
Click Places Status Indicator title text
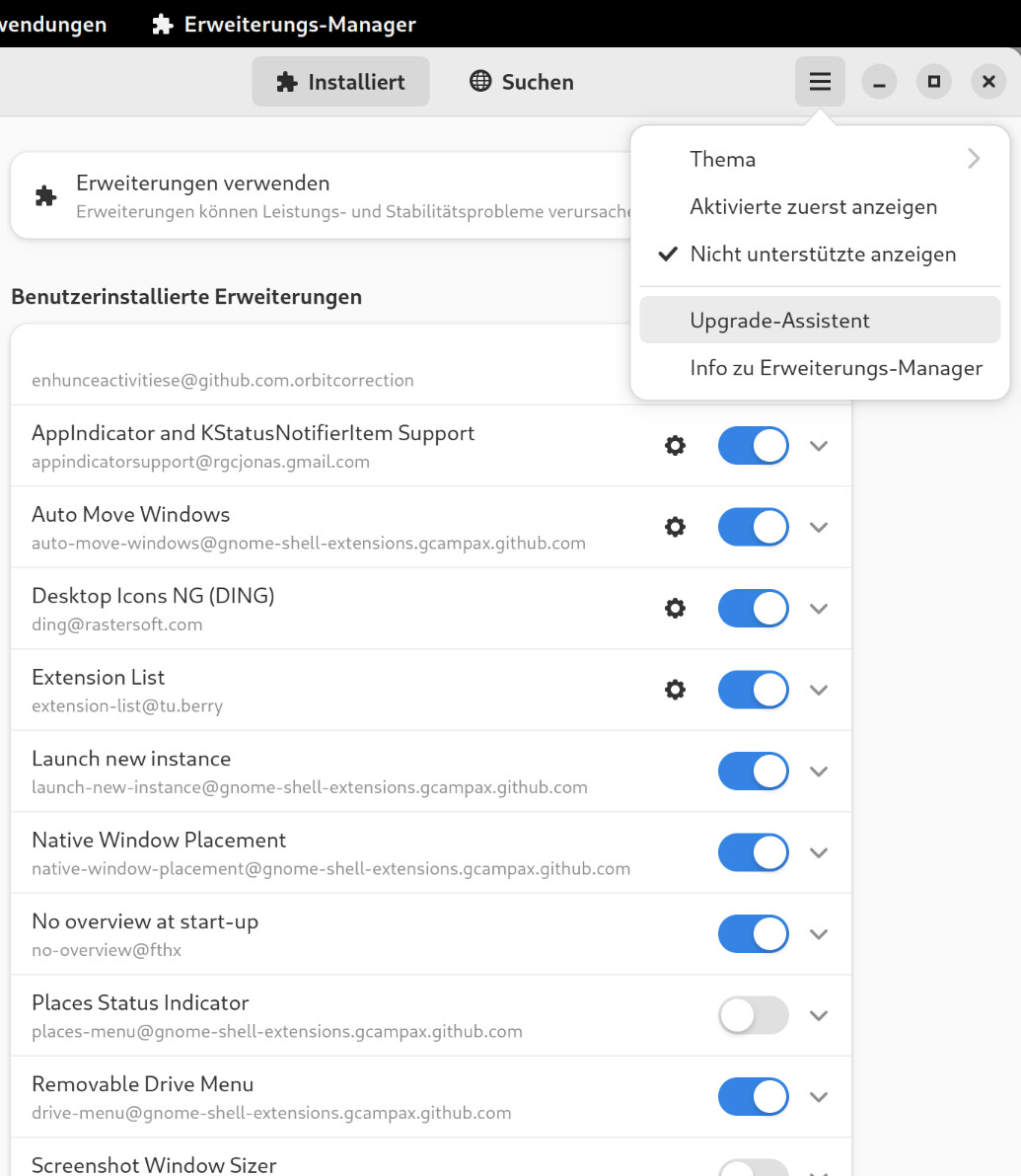(x=140, y=1002)
